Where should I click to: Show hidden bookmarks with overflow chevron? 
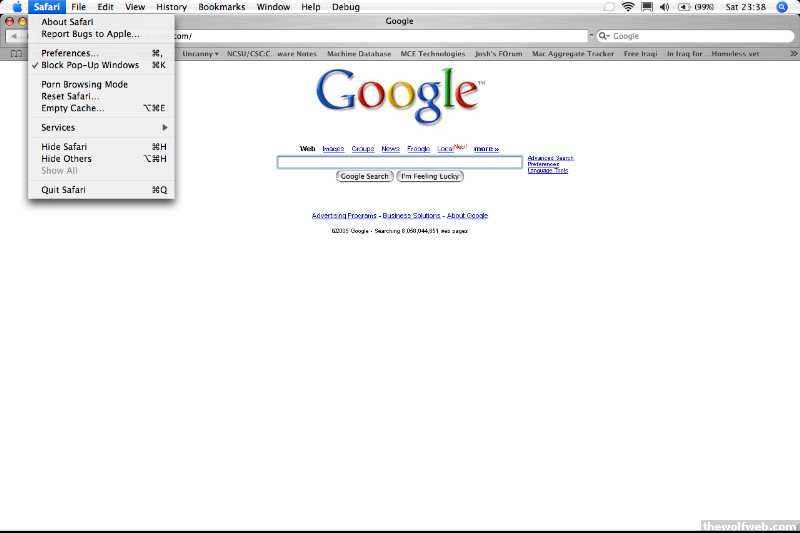click(791, 54)
